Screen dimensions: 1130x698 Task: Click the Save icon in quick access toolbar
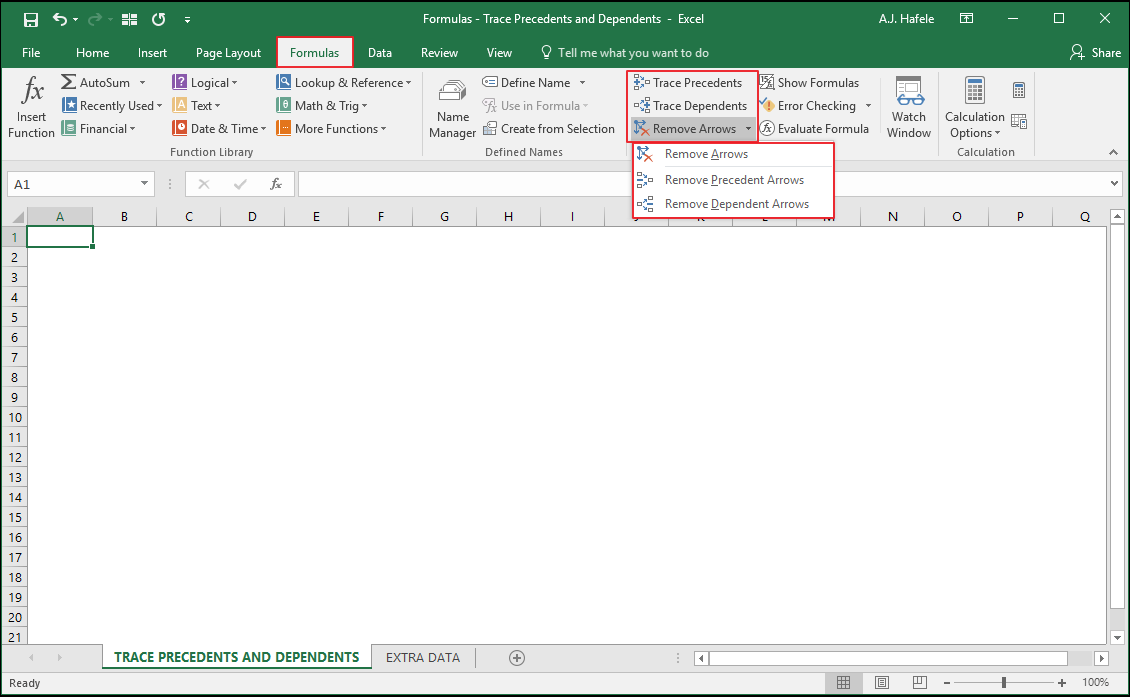30,19
